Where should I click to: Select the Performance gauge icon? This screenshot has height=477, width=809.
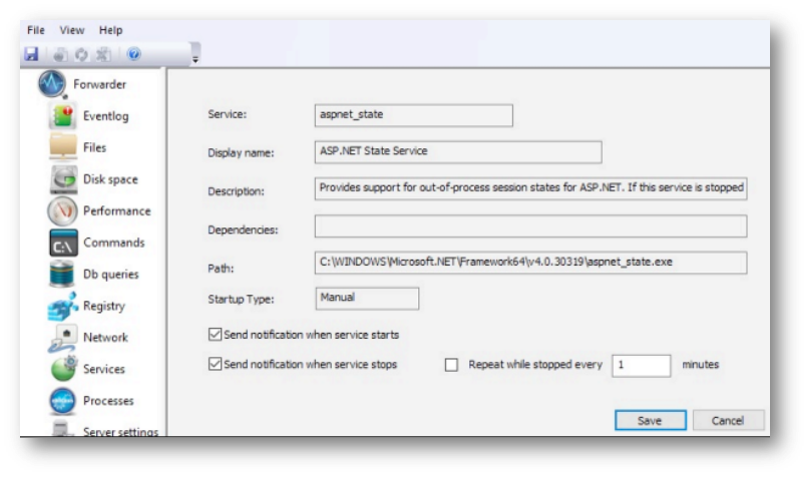[62, 211]
